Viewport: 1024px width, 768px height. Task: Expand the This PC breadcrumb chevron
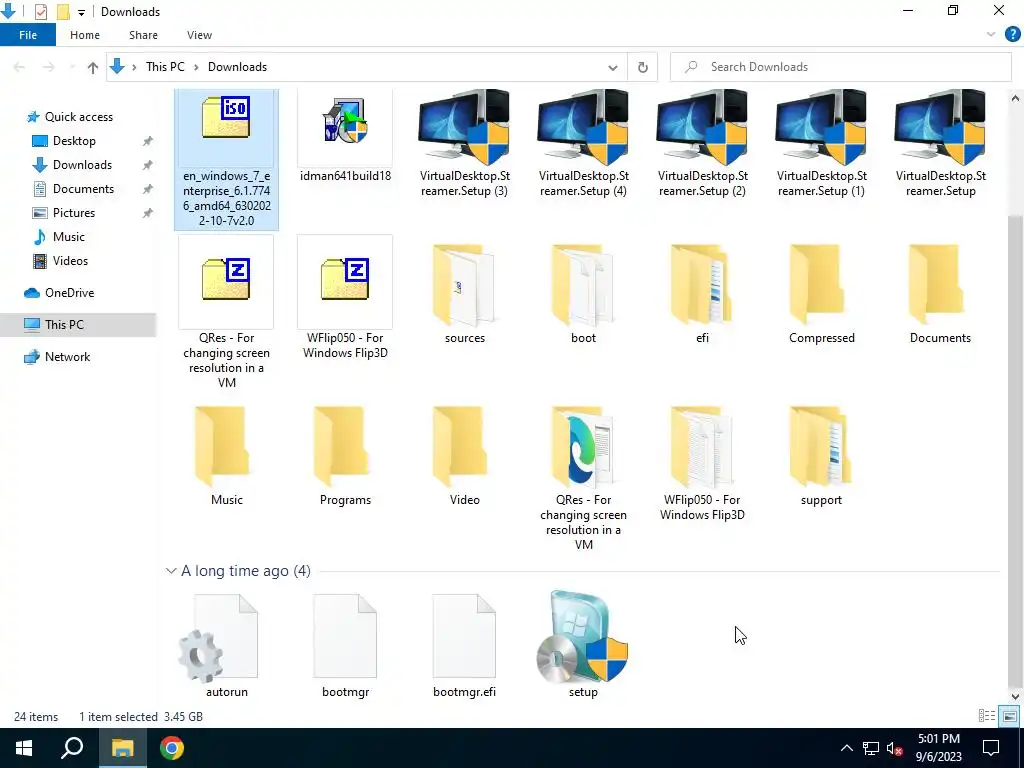[x=196, y=67]
